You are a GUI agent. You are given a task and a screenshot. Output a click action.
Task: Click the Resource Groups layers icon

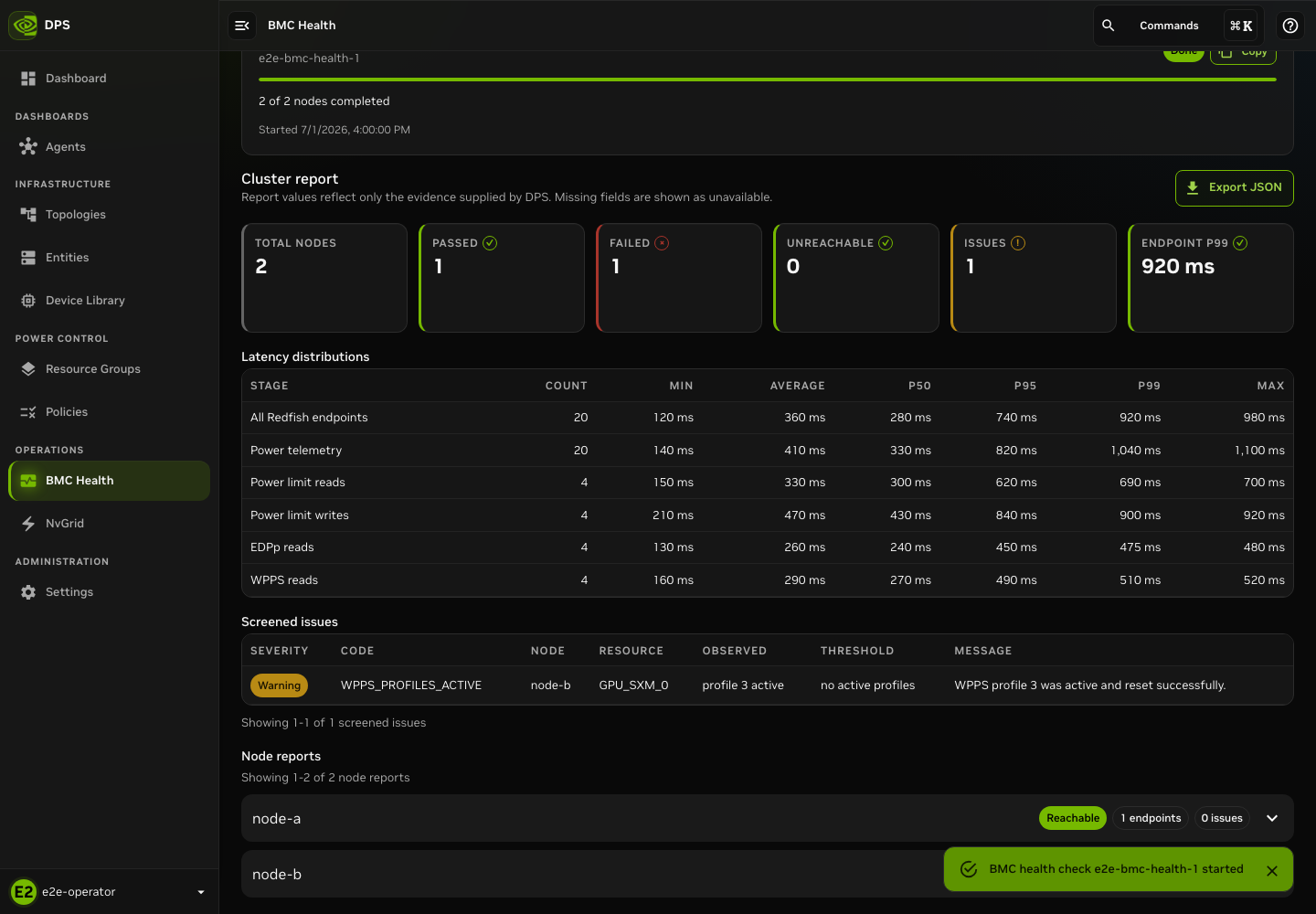tap(28, 369)
